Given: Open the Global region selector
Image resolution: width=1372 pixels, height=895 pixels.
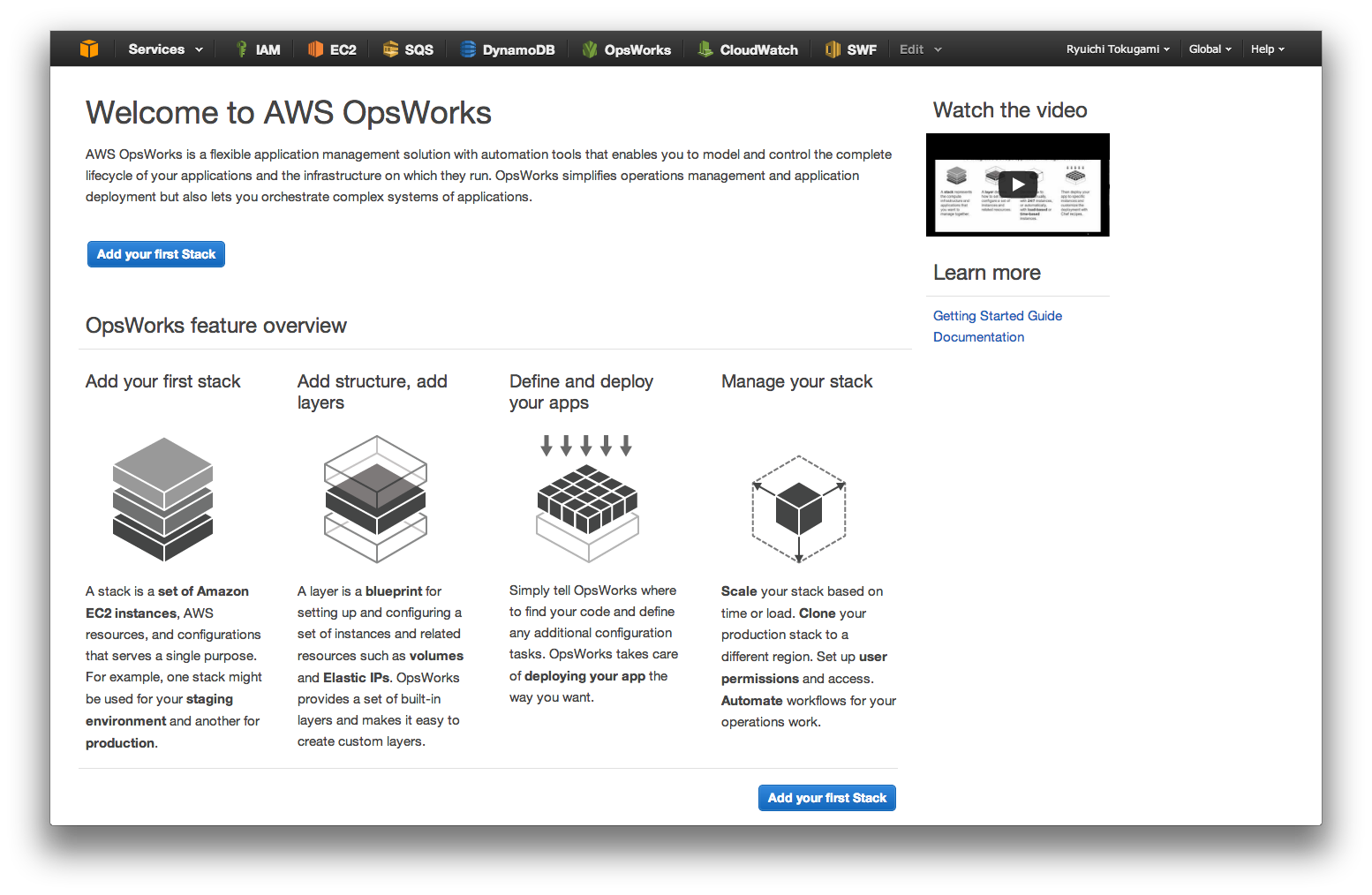Looking at the screenshot, I should tap(1210, 49).
